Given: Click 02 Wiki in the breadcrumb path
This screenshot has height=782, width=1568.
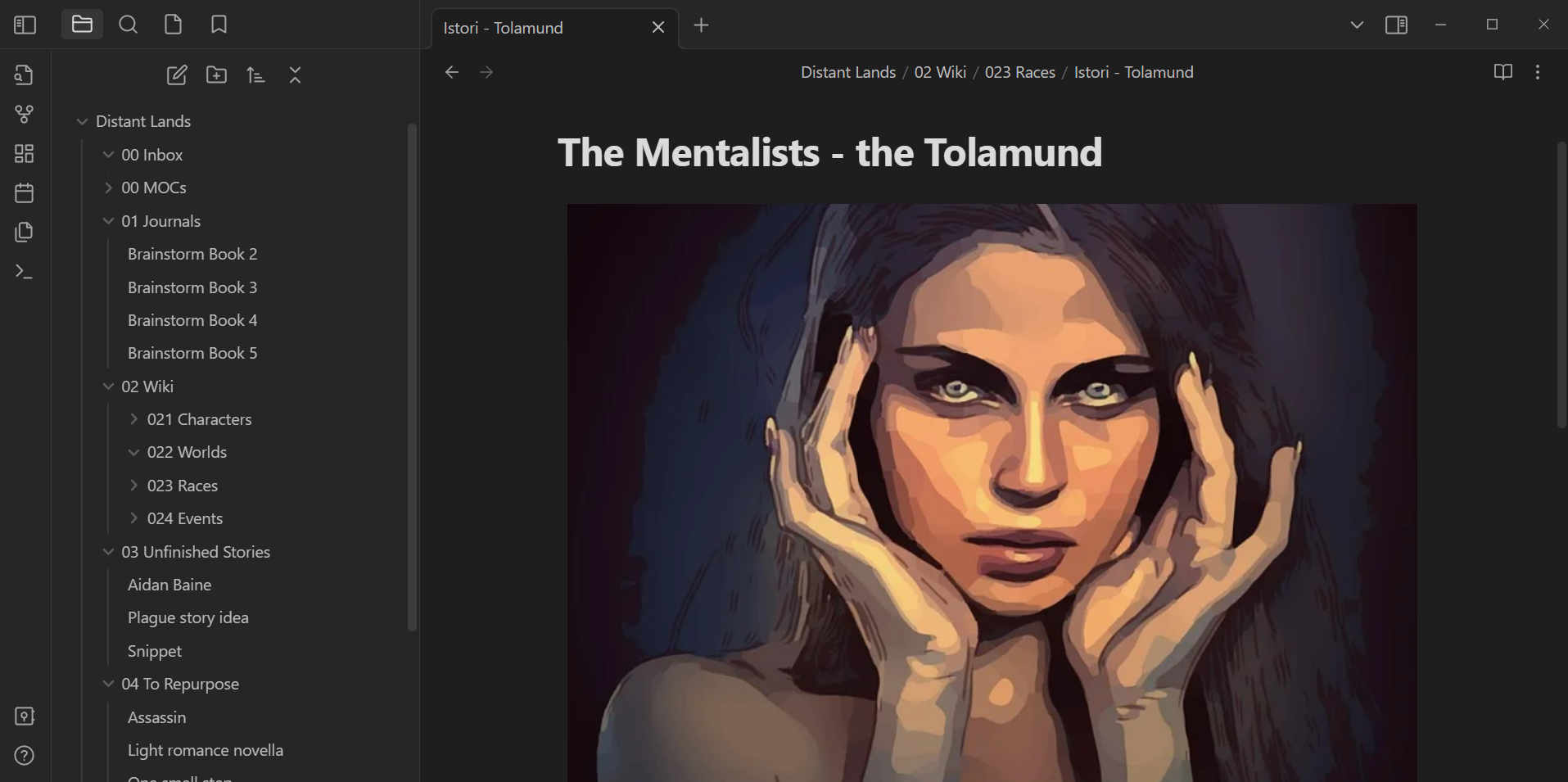Looking at the screenshot, I should point(940,72).
